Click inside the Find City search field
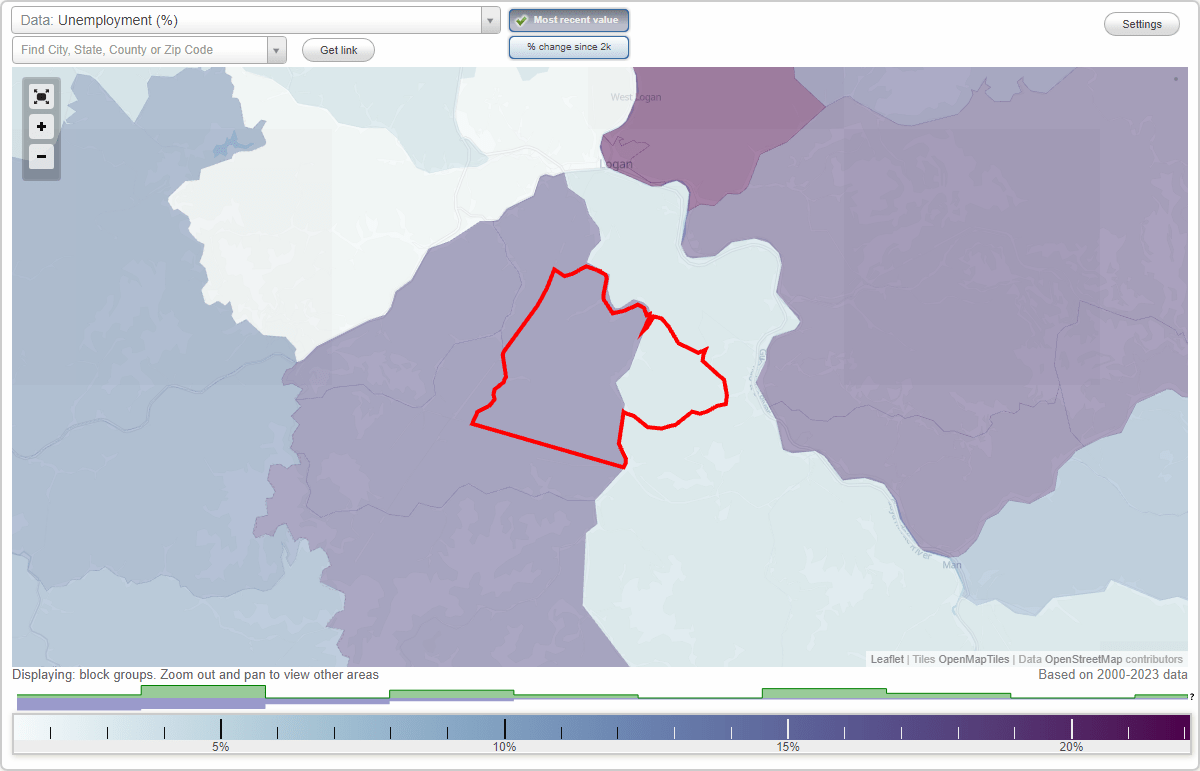Image resolution: width=1200 pixels, height=771 pixels. click(140, 48)
